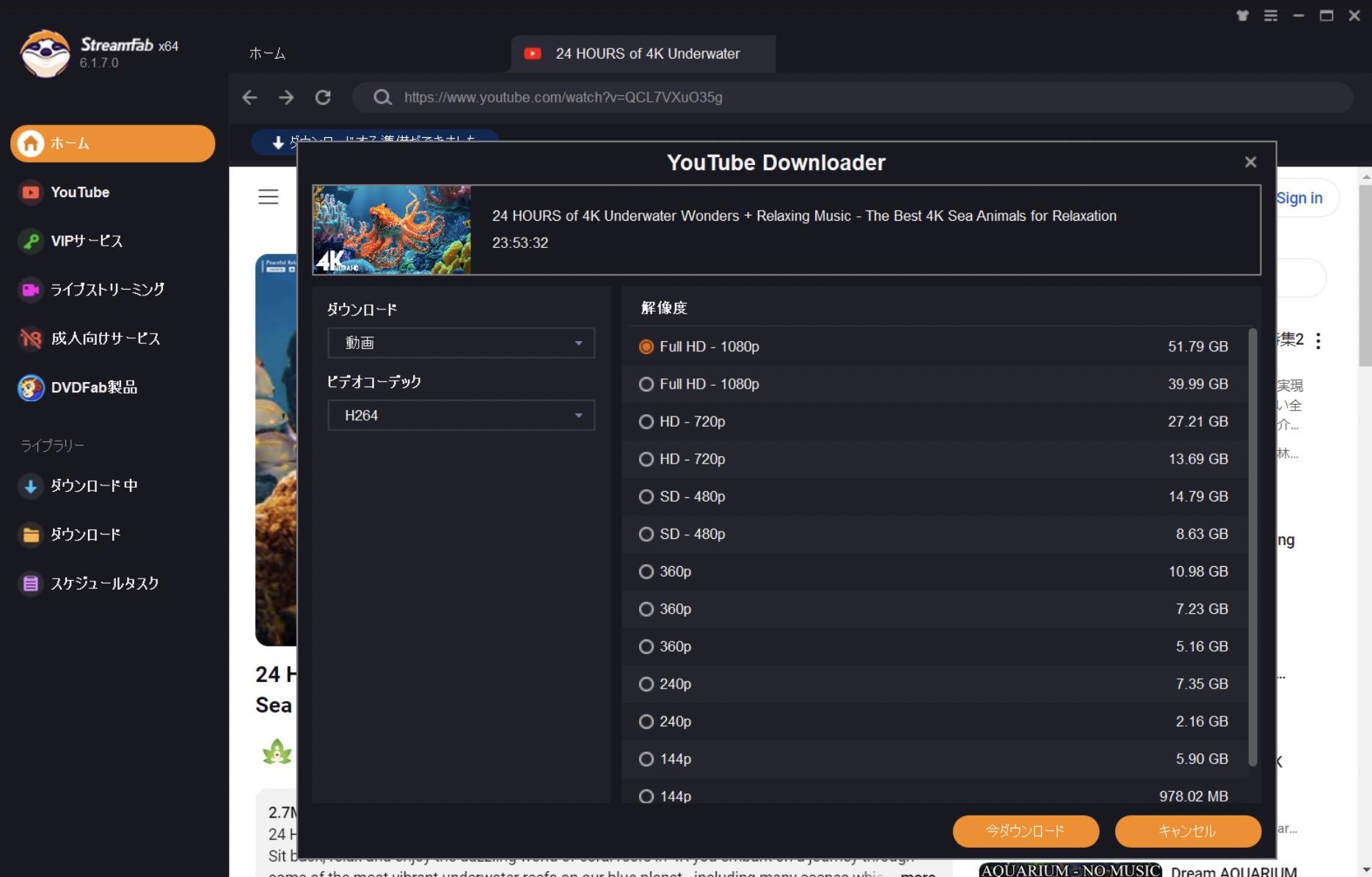
Task: Open the ダウンロード folder in the library
Action: 70,535
